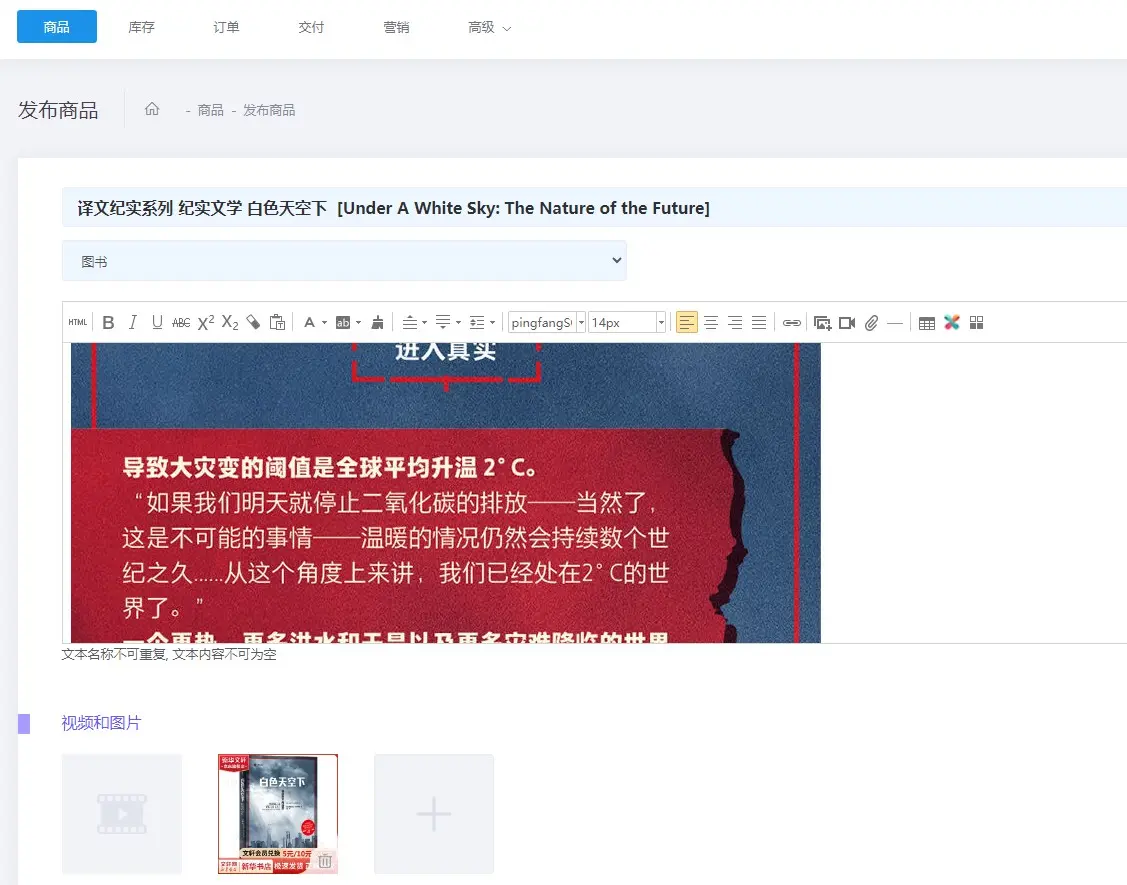Click the hyperlink insert icon
The height and width of the screenshot is (885, 1127).
click(791, 322)
